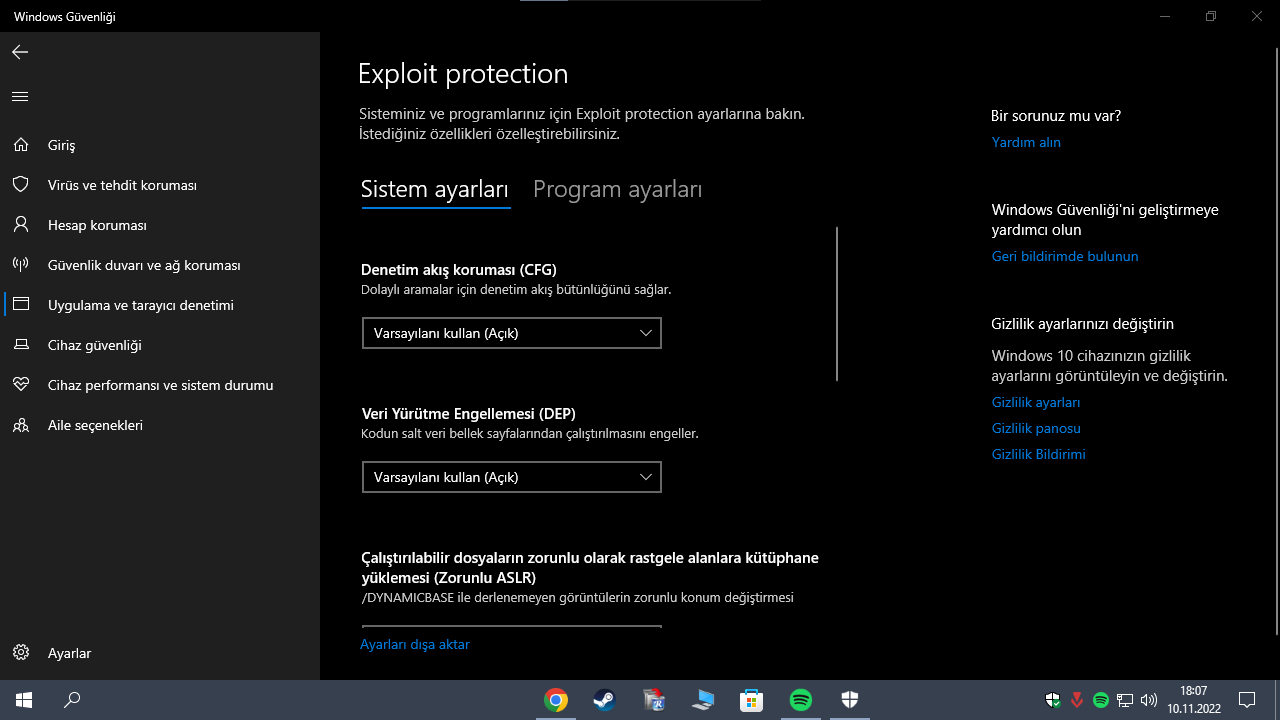Viewport: 1280px width, 720px height.
Task: Launch Google Chrome from the taskbar
Action: 556,700
